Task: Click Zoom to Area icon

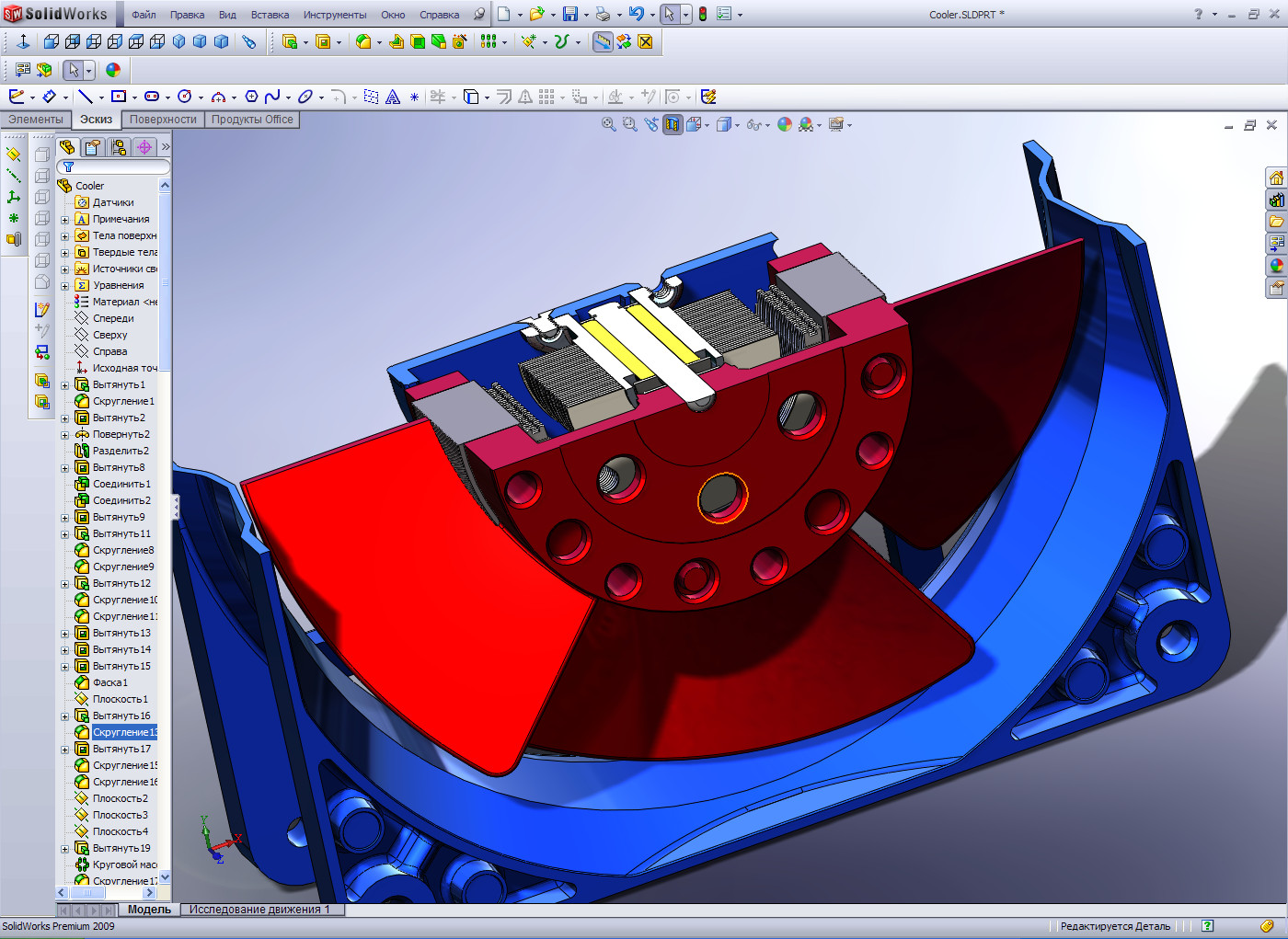Action: pyautogui.click(x=630, y=124)
